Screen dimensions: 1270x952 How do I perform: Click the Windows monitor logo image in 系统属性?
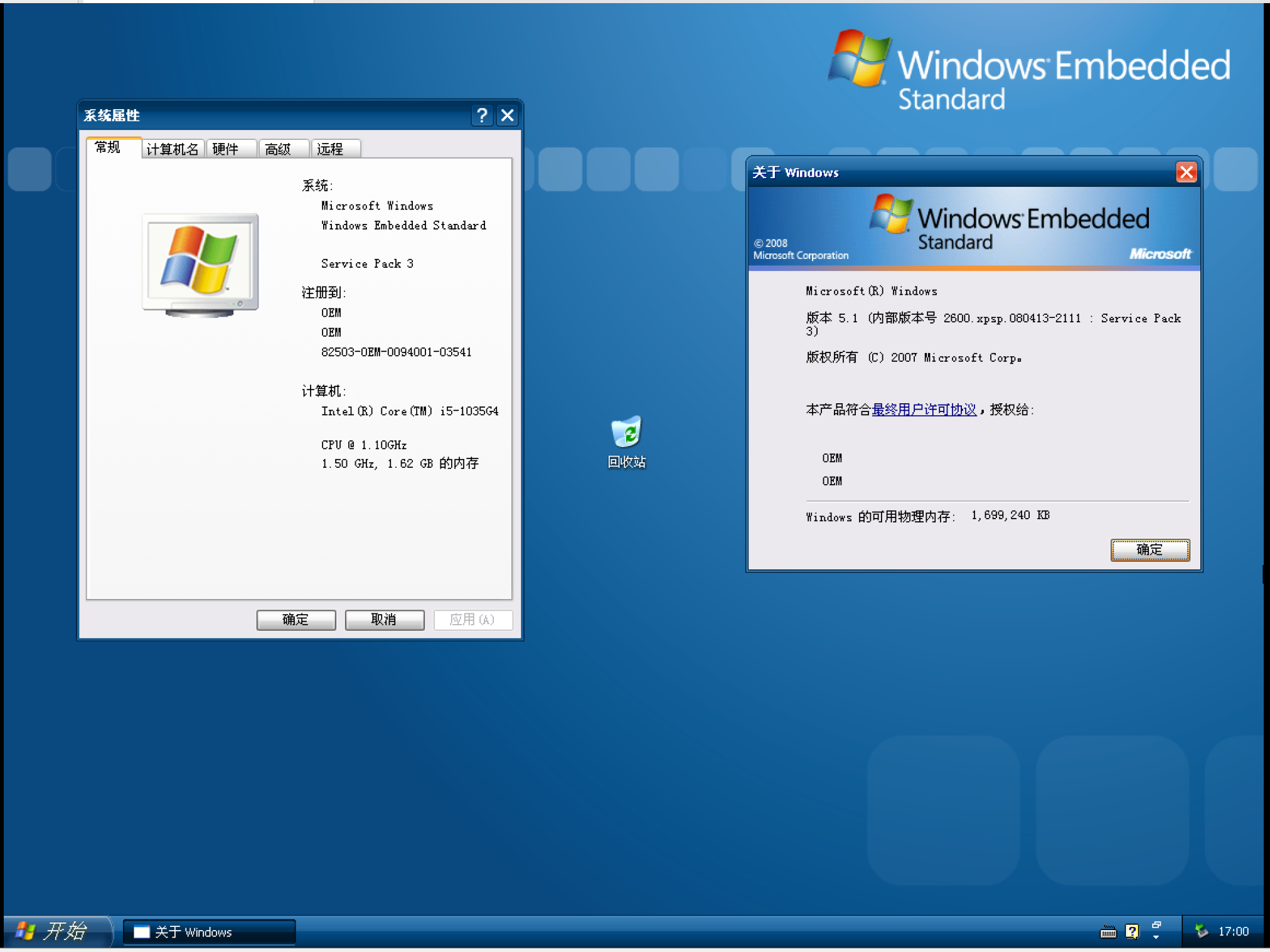point(200,265)
